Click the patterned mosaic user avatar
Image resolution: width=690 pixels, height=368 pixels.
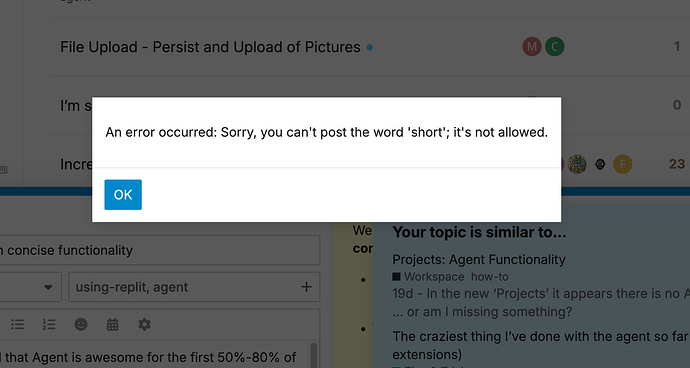click(577, 164)
